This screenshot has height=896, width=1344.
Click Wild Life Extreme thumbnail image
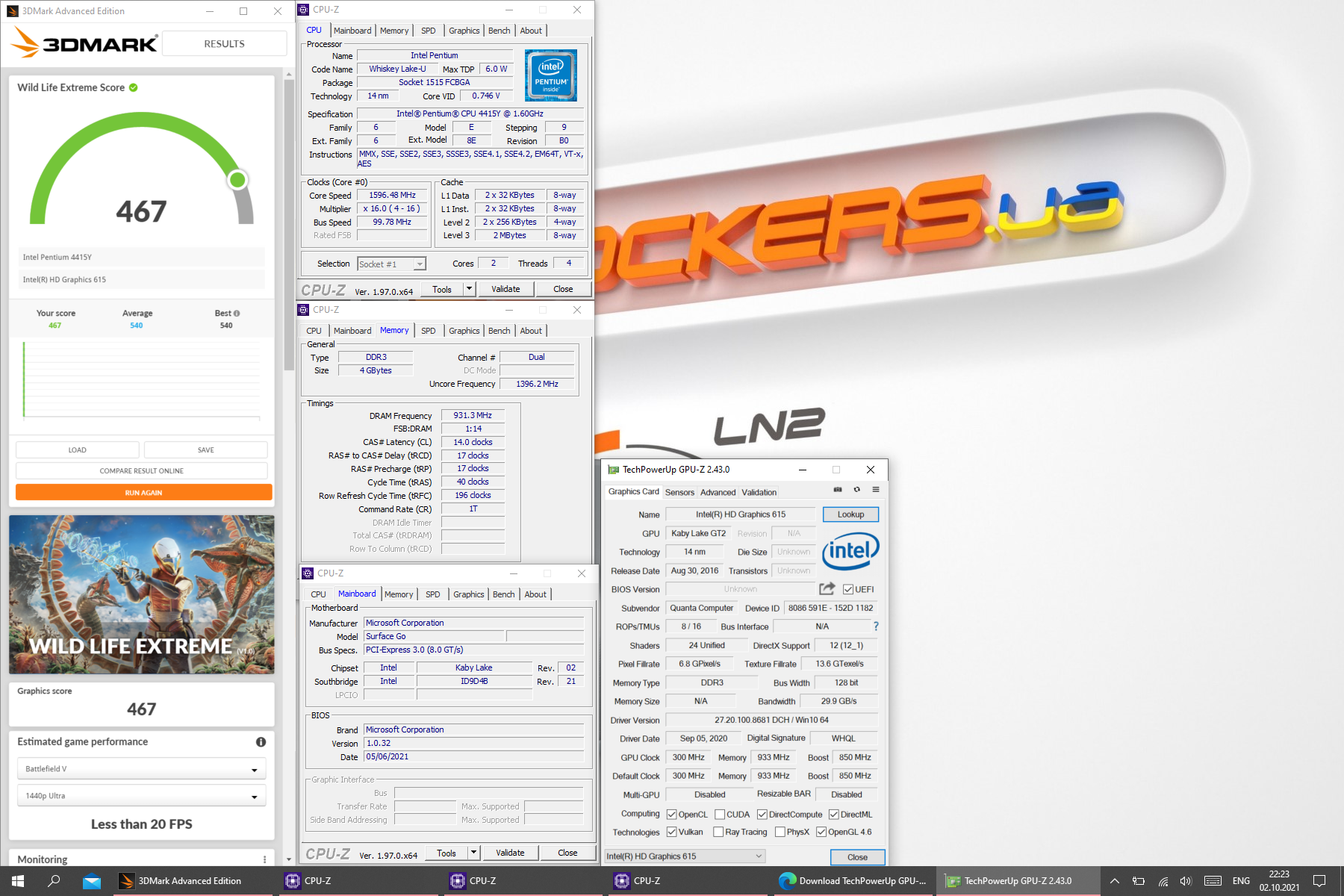[x=142, y=594]
